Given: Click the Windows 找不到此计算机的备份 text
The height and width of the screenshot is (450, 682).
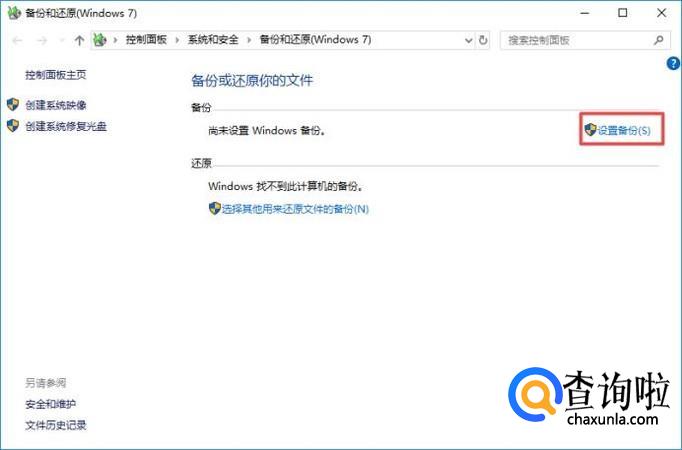Looking at the screenshot, I should pos(286,187).
